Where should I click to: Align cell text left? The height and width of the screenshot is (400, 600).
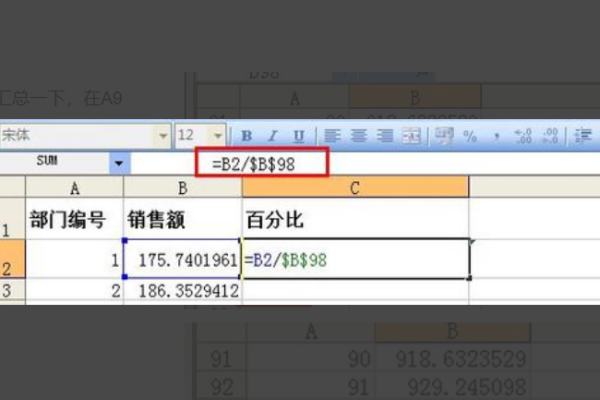[x=332, y=136]
